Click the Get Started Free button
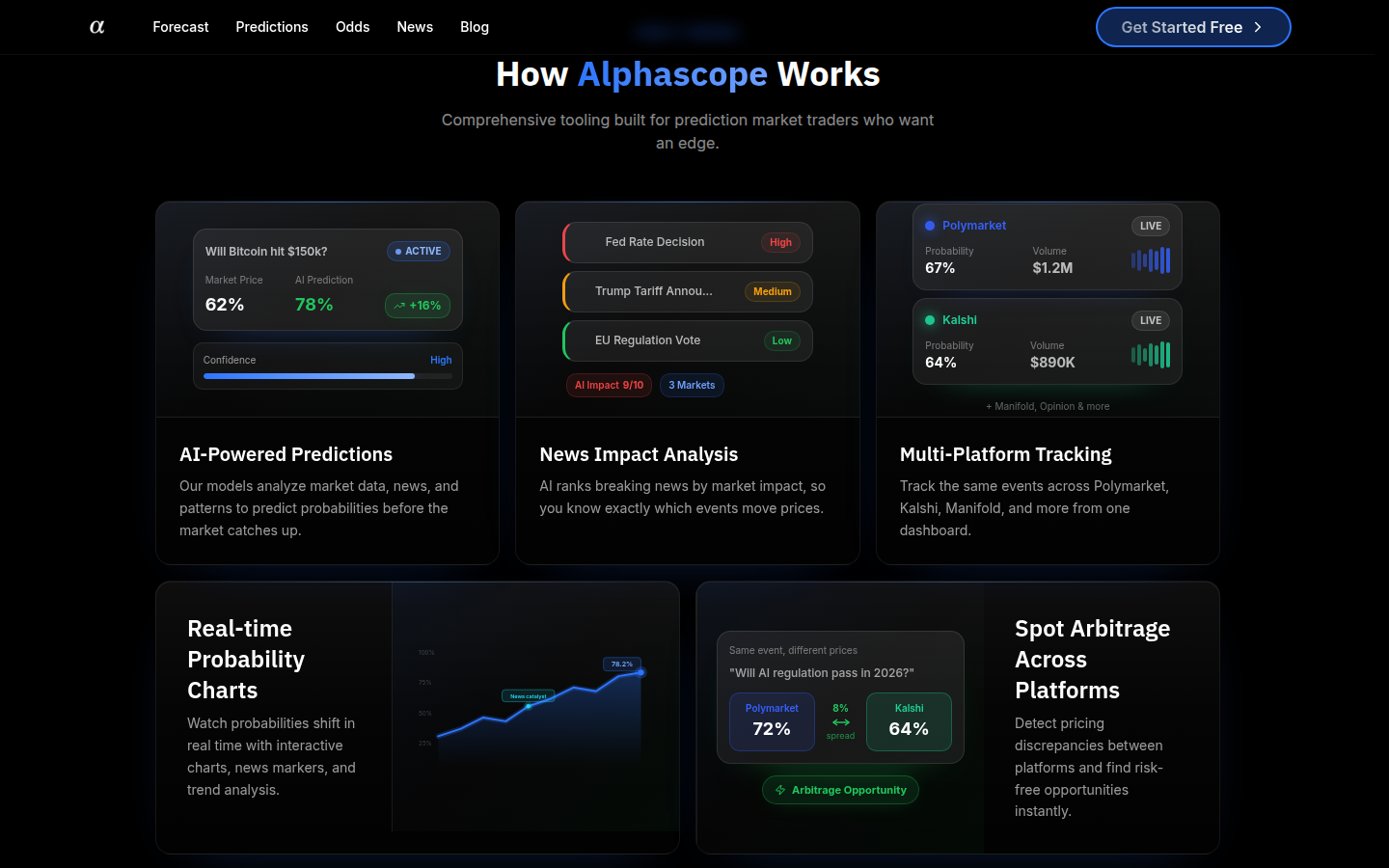Screen dimensions: 1389x868 pos(1193,27)
